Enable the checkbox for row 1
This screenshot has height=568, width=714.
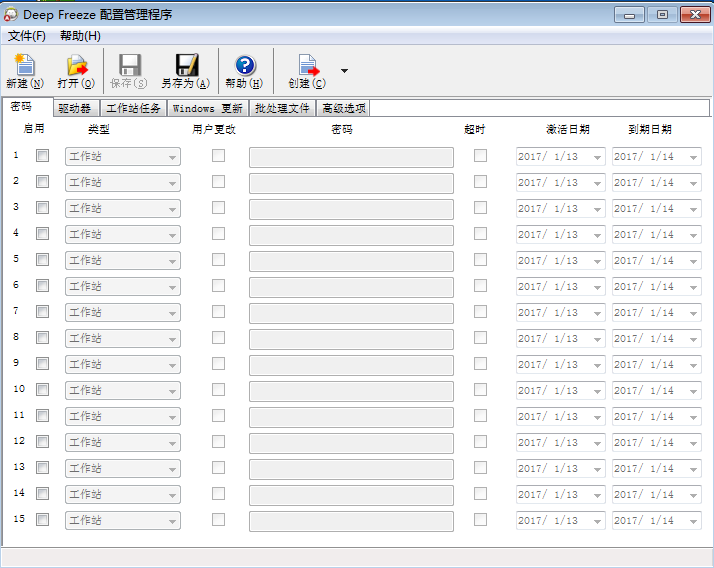tap(42, 156)
